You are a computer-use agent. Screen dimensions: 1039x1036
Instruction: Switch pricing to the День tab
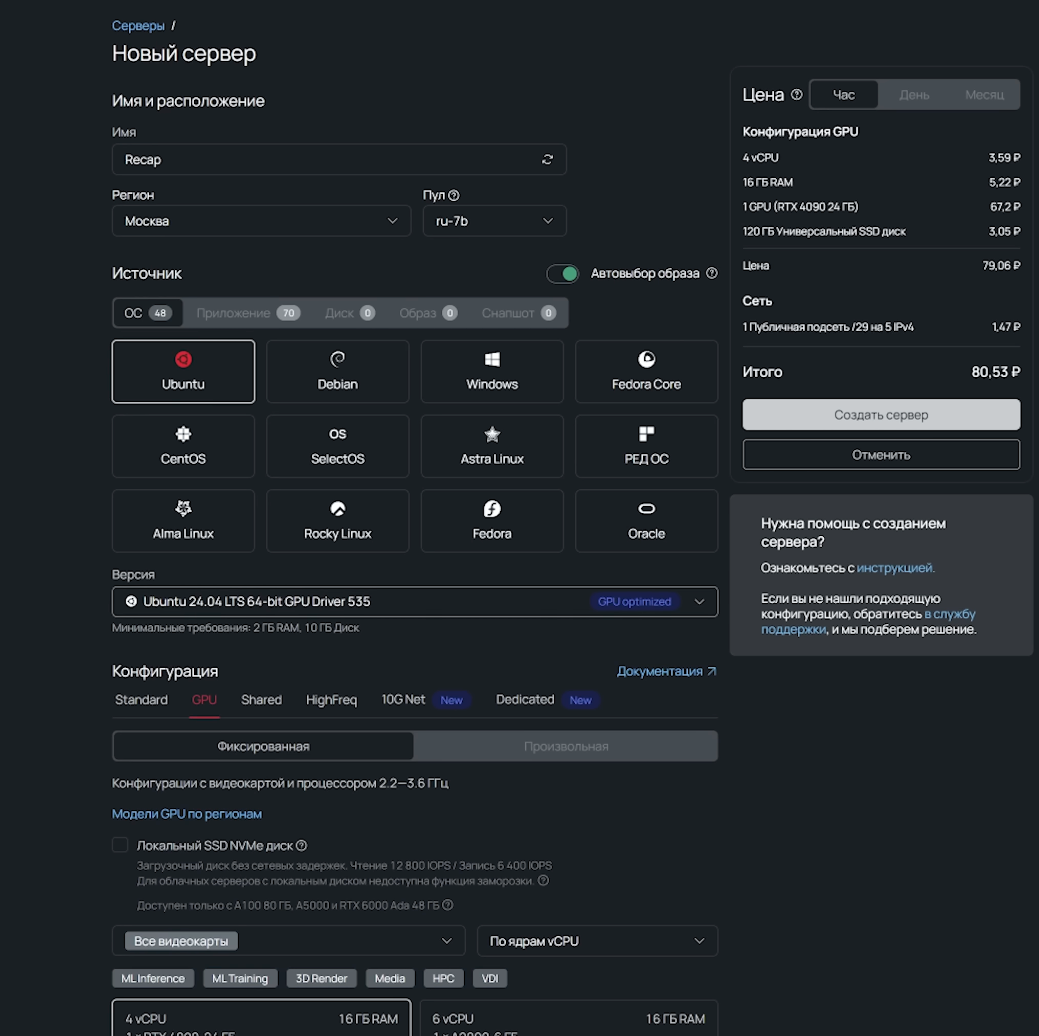911,94
